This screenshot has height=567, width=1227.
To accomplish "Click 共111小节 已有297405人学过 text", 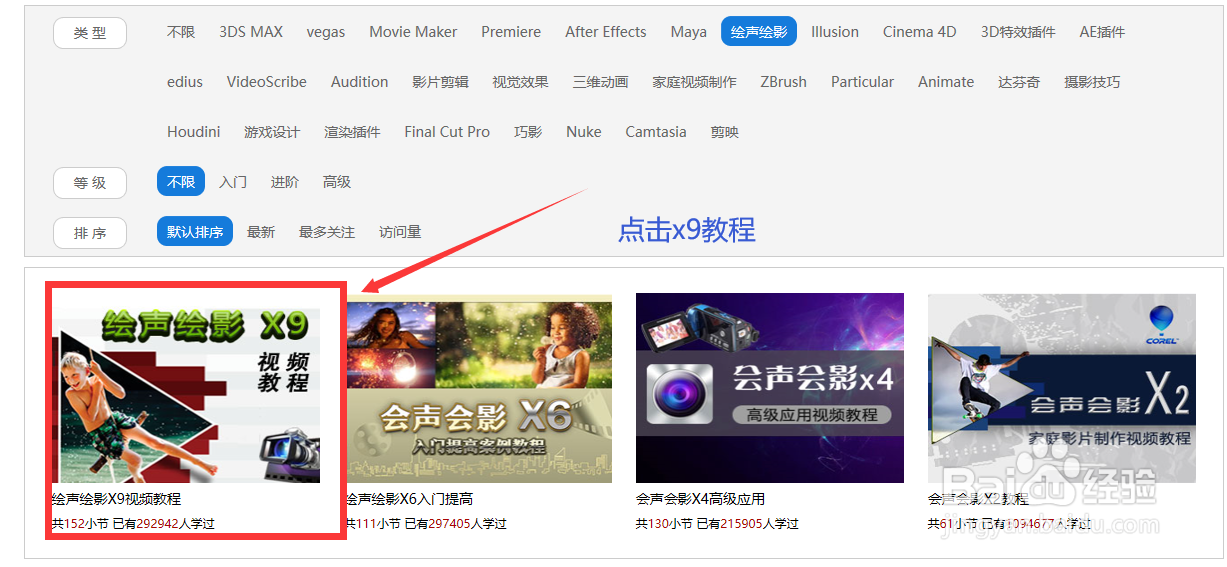I will 426,523.
